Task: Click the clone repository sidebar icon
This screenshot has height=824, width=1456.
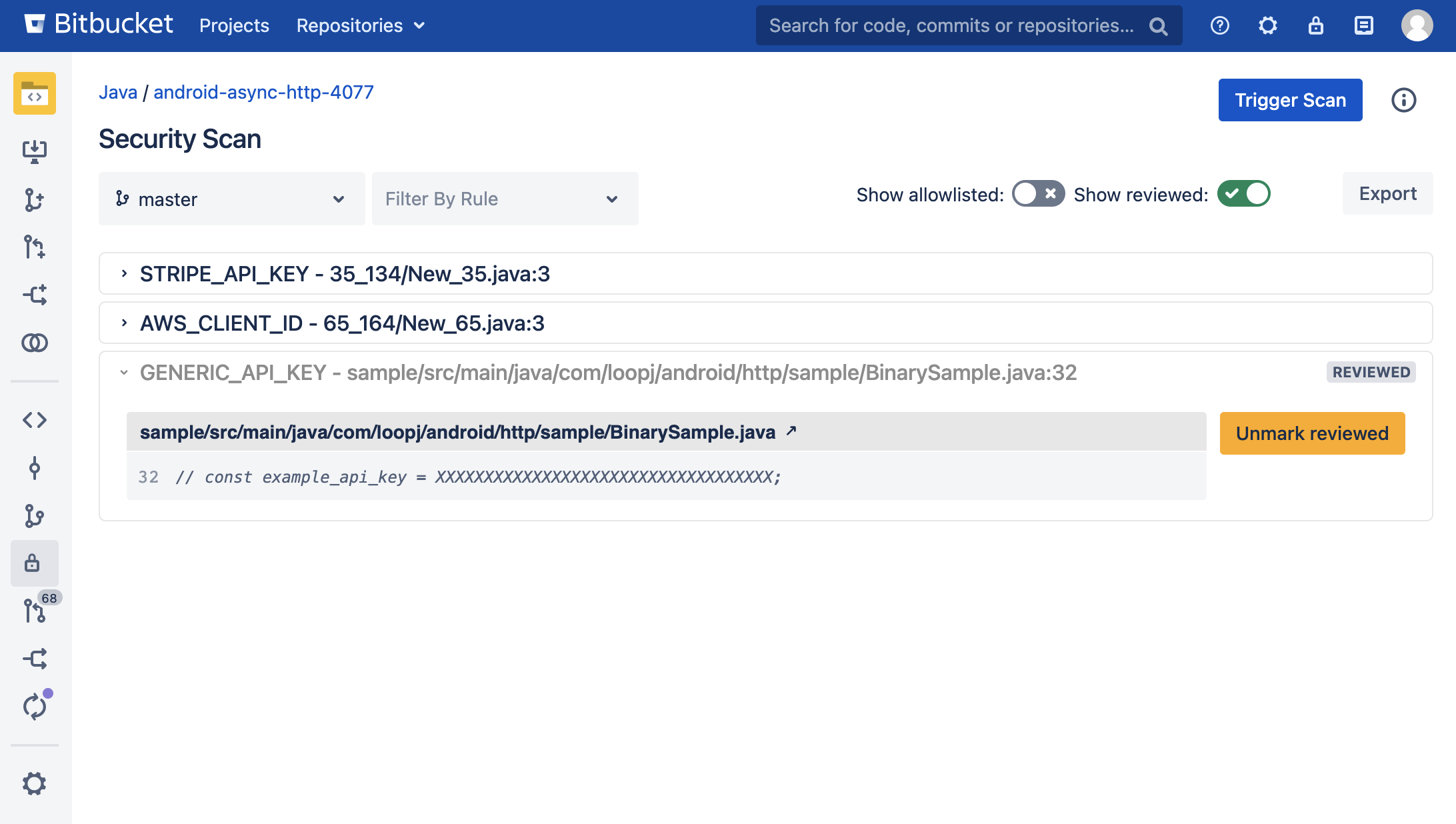Action: pyautogui.click(x=35, y=151)
